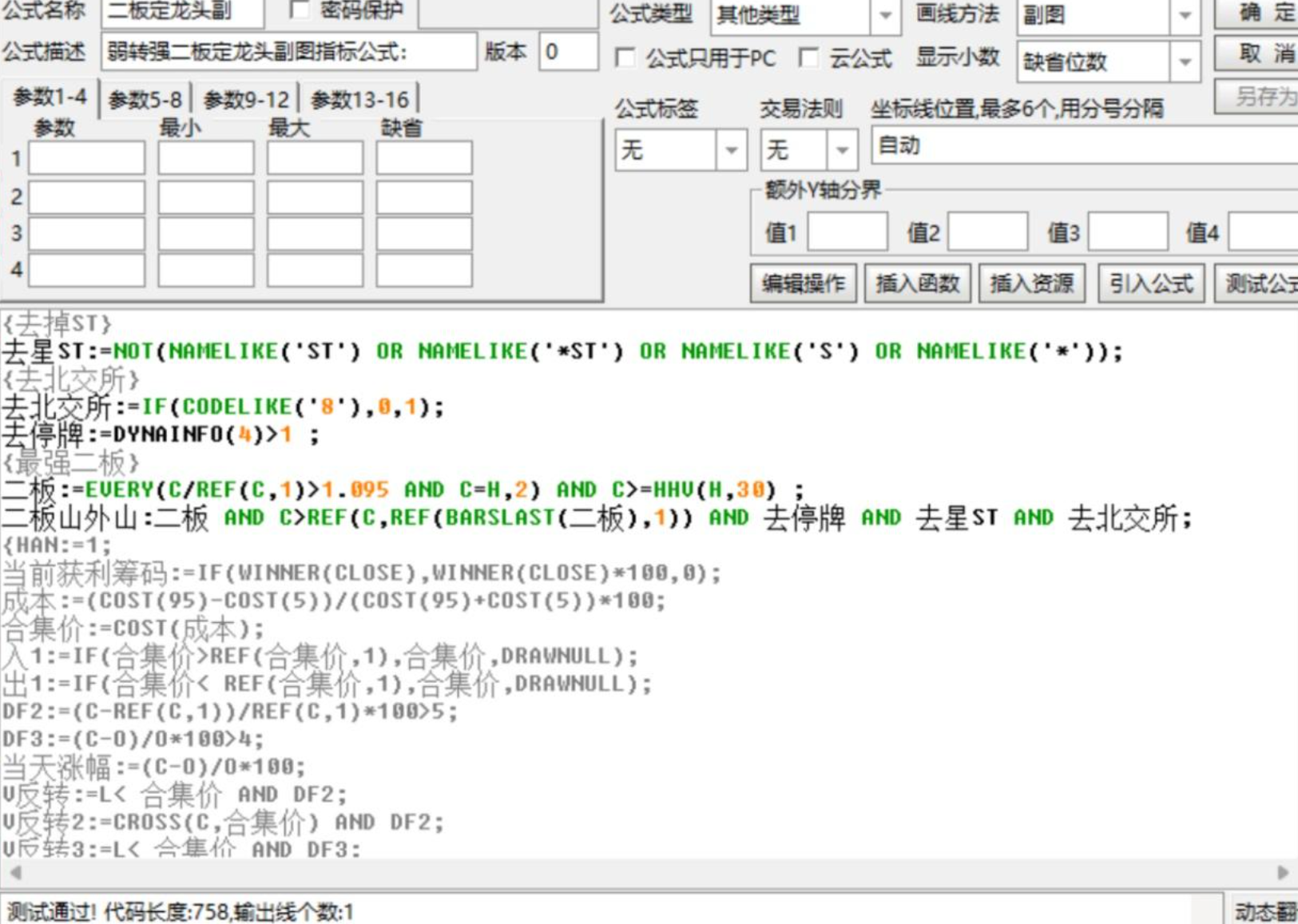
Task: Click row 4 参数 name field
Action: 87,270
